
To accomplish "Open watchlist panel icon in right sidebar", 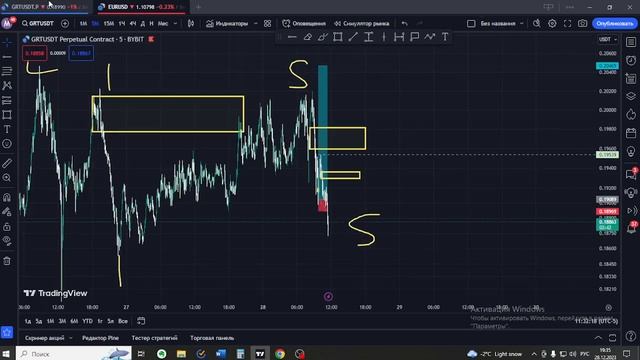I will pos(631,42).
